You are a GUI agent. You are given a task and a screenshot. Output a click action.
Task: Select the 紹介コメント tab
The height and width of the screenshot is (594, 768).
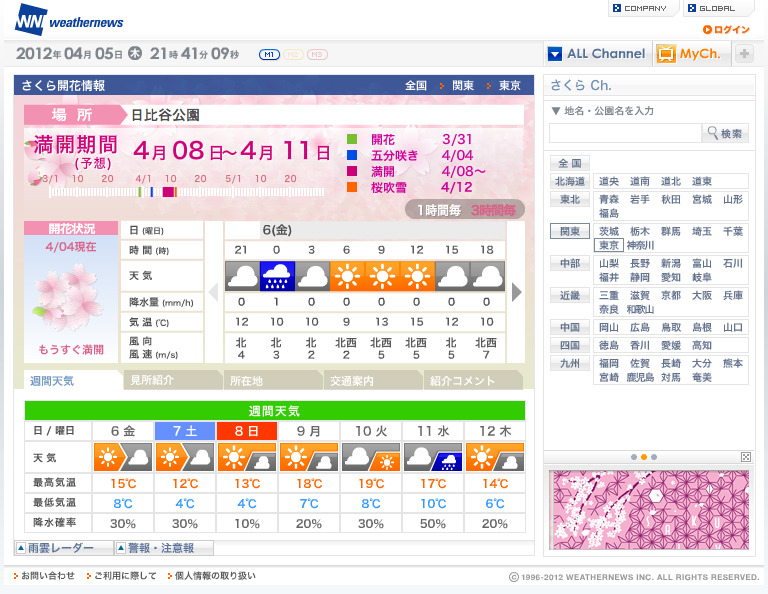472,380
